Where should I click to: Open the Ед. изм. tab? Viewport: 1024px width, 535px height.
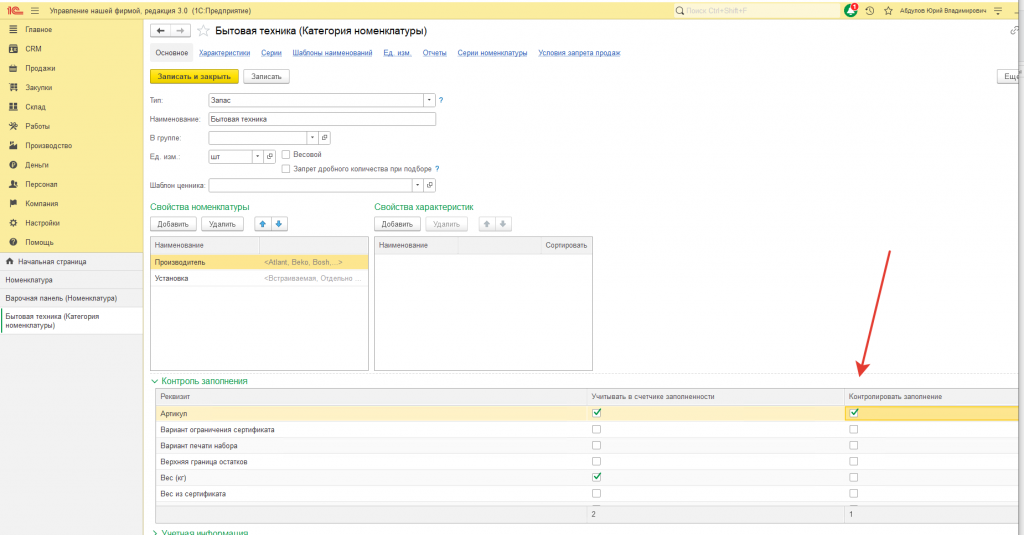[397, 53]
